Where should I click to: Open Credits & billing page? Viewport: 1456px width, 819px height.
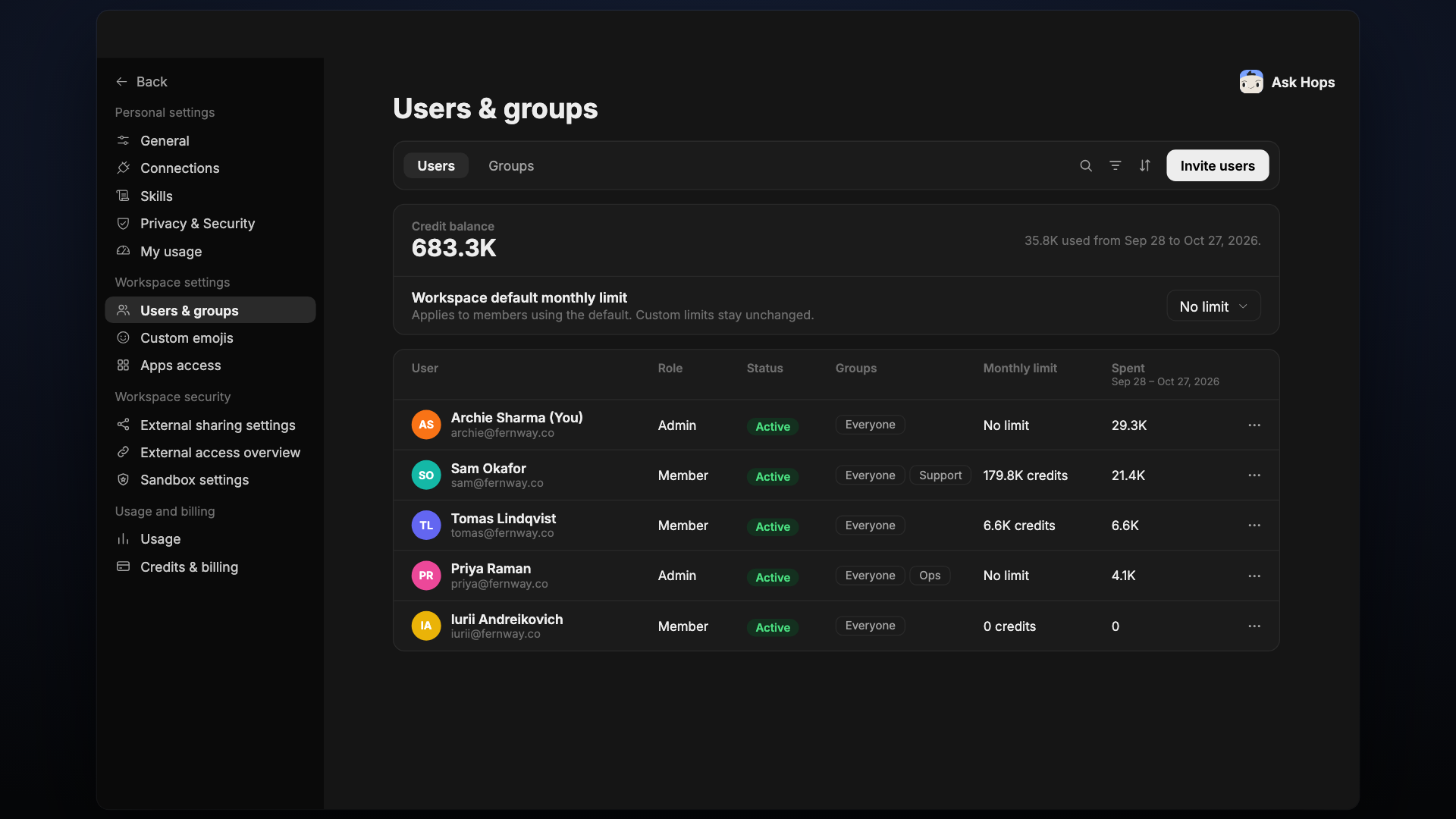[210, 566]
